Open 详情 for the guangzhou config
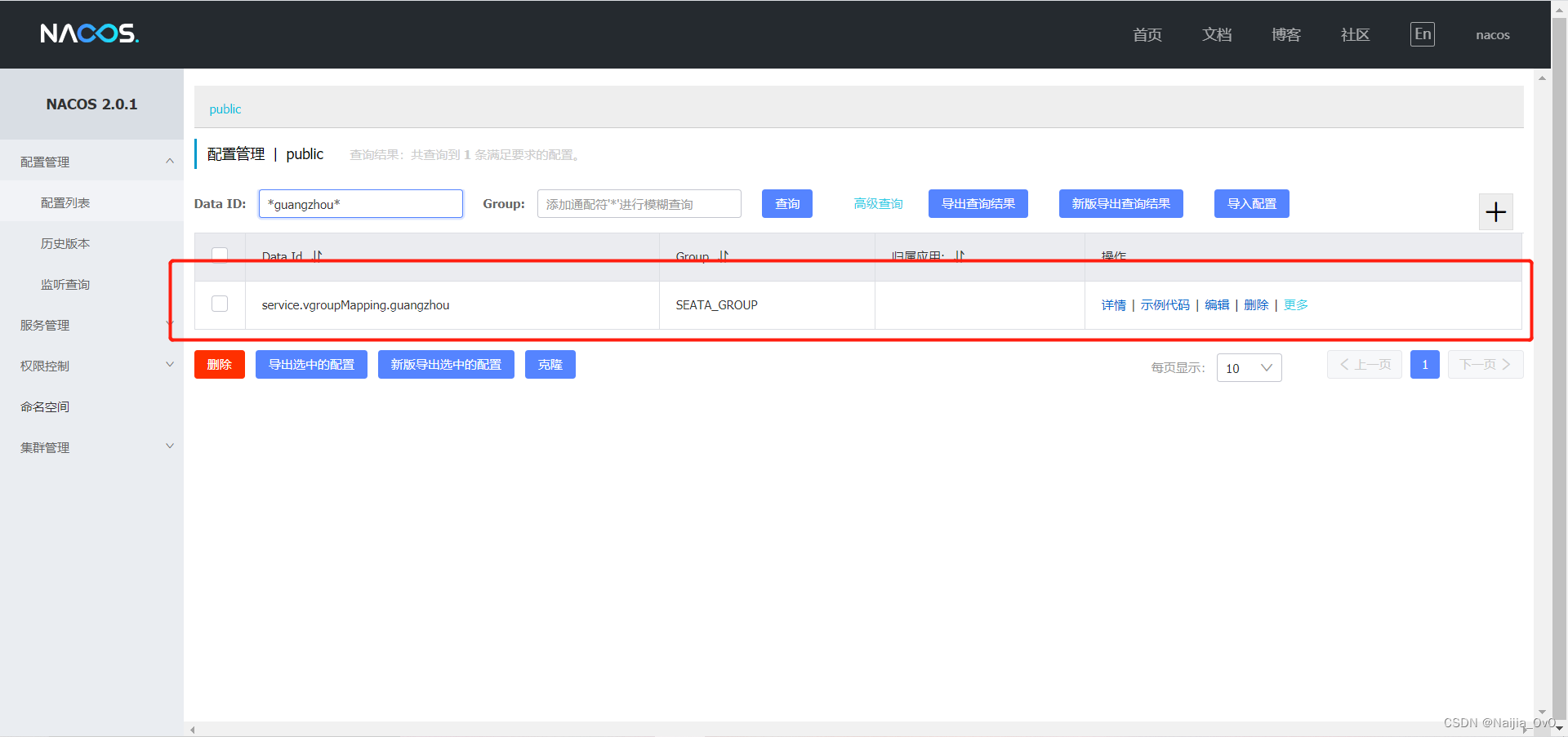The image size is (1568, 737). [1113, 304]
